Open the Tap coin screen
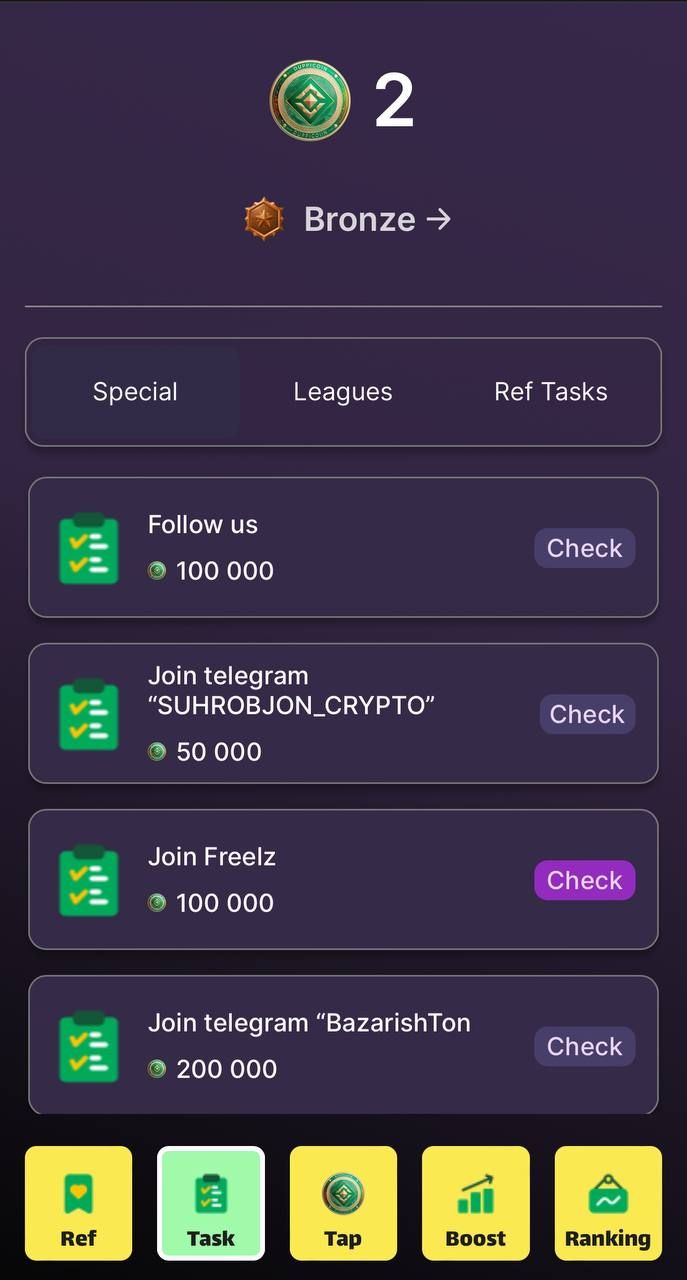Viewport: 687px width, 1280px height. point(343,1202)
